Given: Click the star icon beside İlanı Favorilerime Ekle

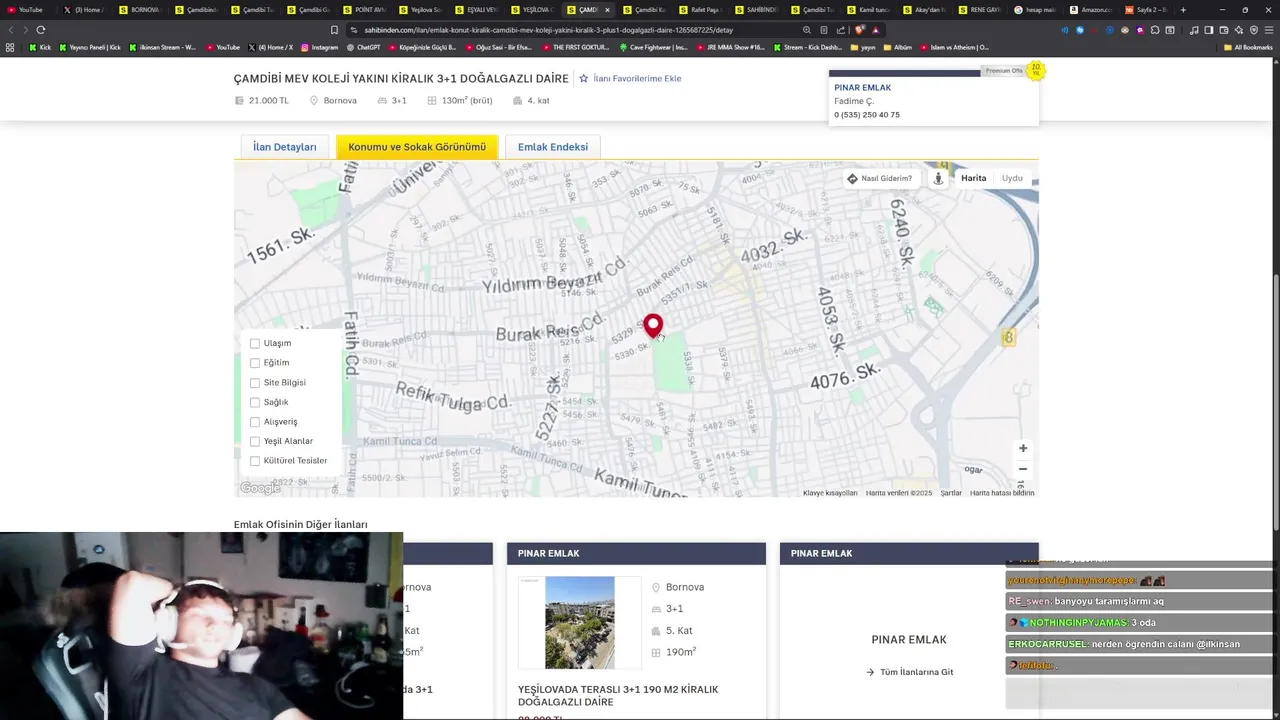Looking at the screenshot, I should [584, 78].
